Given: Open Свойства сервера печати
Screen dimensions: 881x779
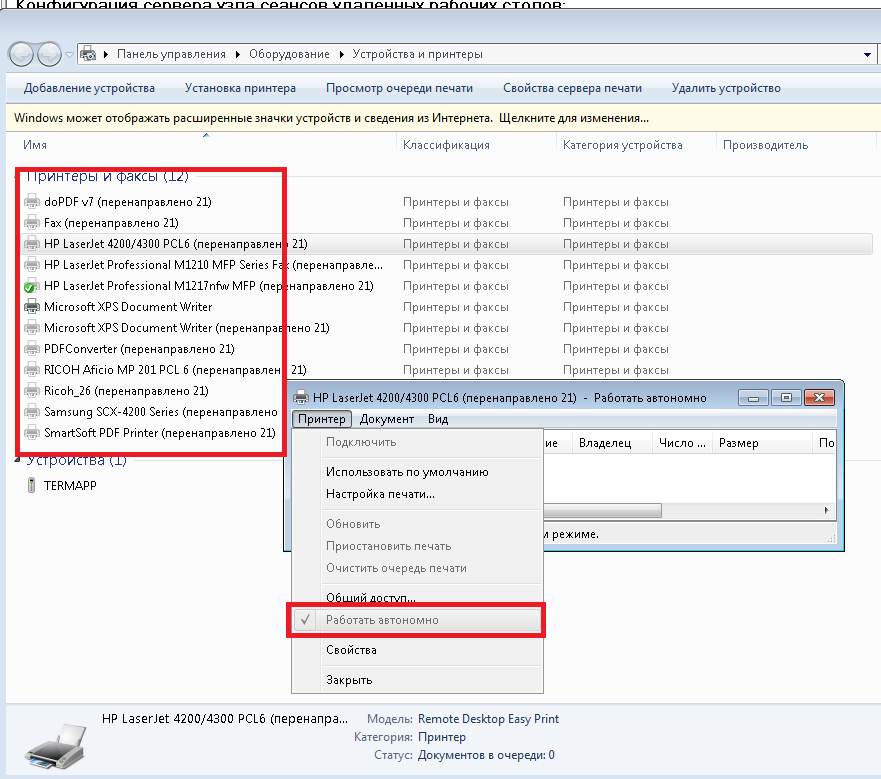Looking at the screenshot, I should 573,88.
